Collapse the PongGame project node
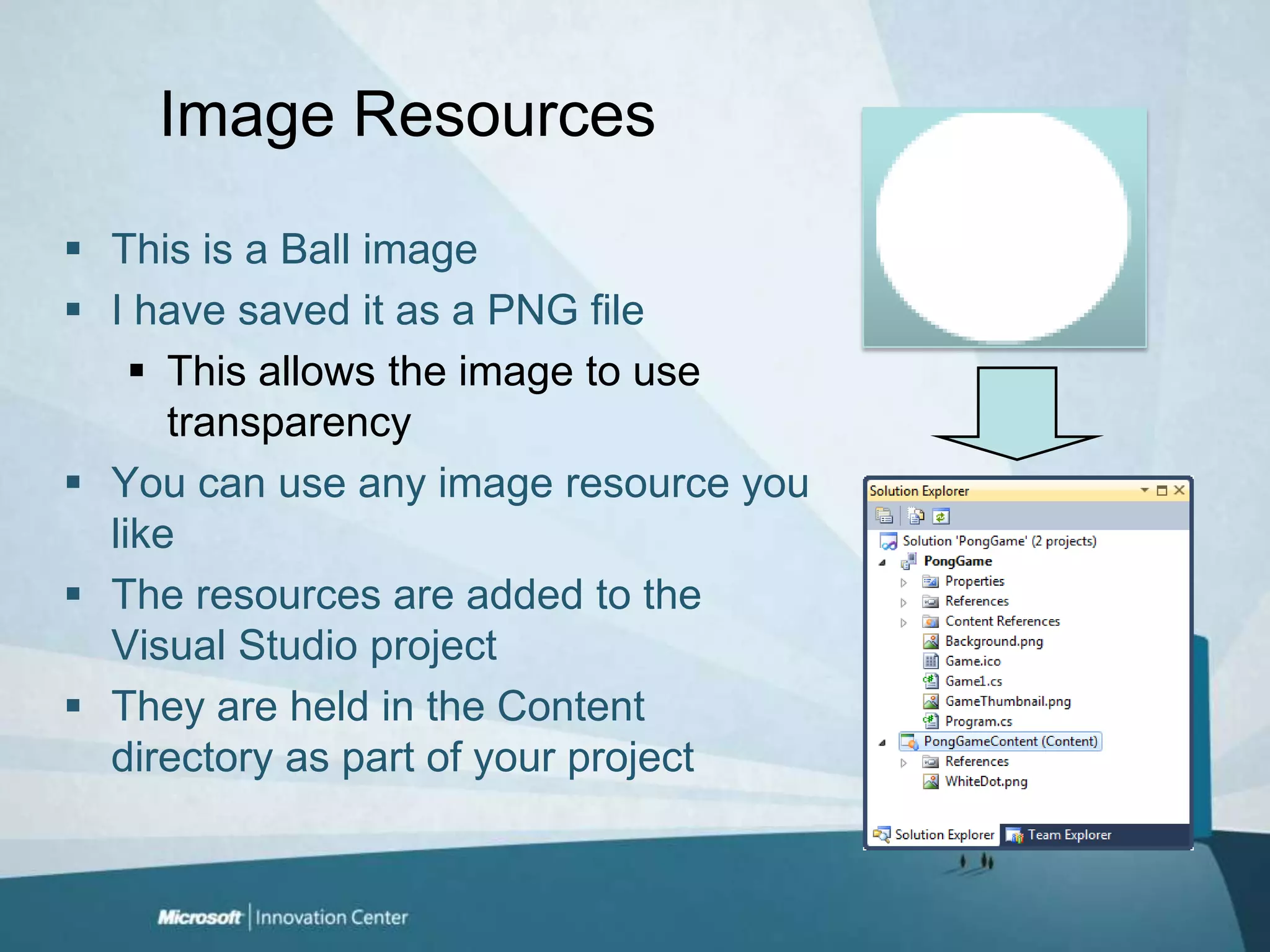 [x=882, y=562]
